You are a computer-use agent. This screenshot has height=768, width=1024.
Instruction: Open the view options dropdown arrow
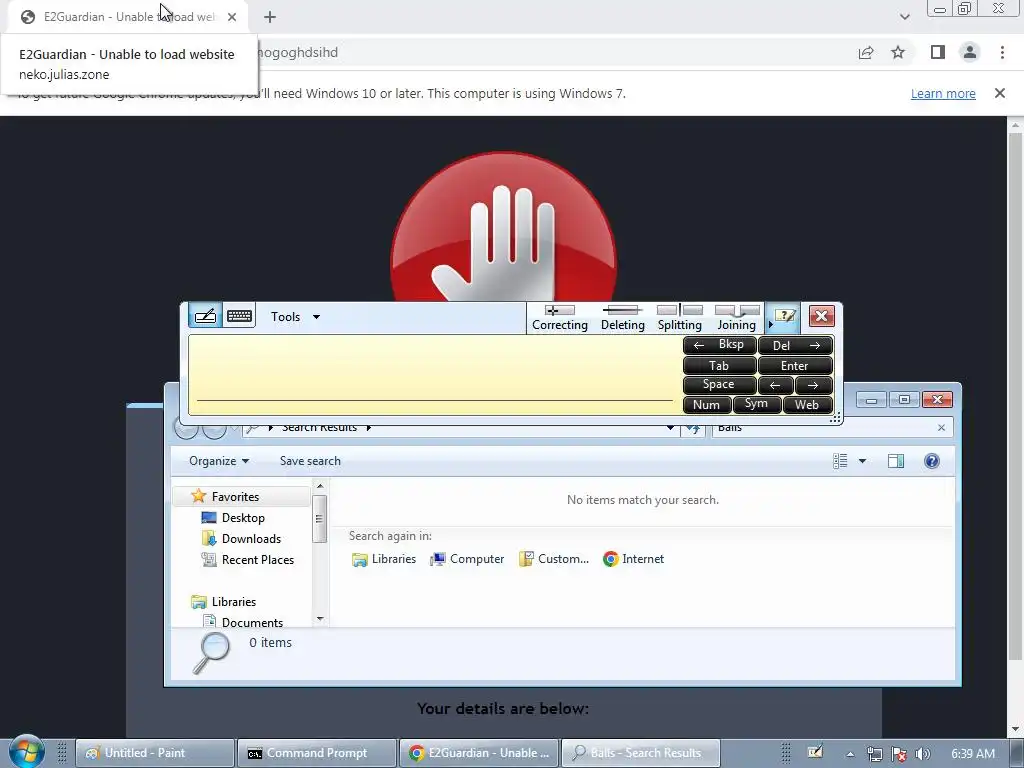[x=862, y=461]
